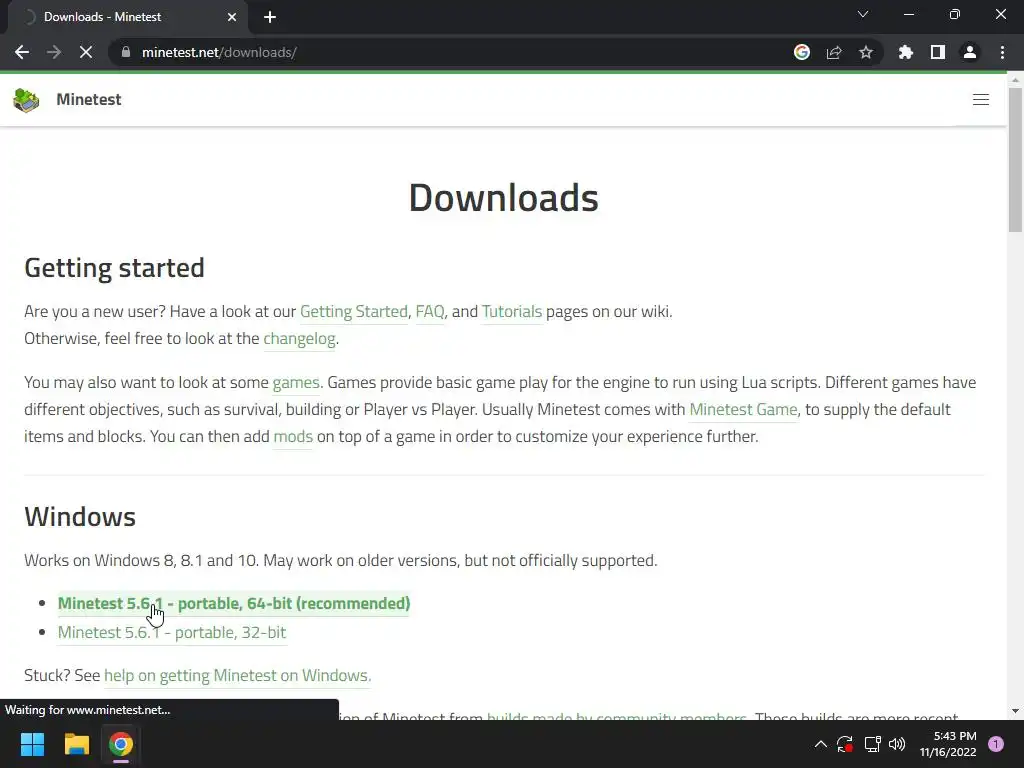This screenshot has height=768, width=1024.
Task: Open Chrome extensions puzzle icon
Action: [x=906, y=52]
